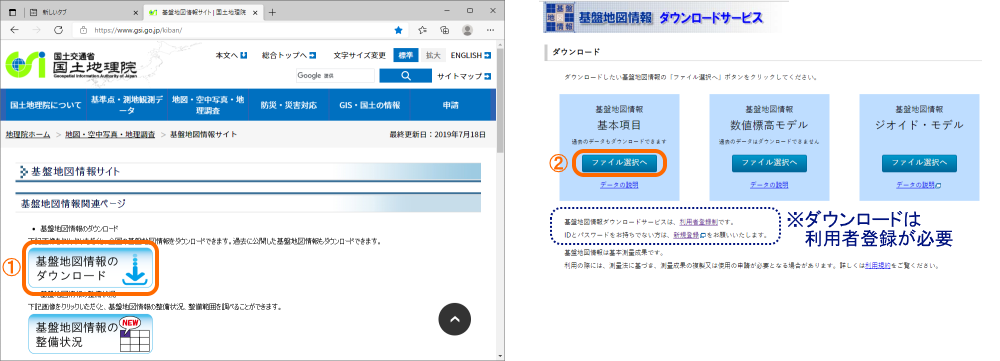Click the 利用者登録制 link

click(698, 222)
